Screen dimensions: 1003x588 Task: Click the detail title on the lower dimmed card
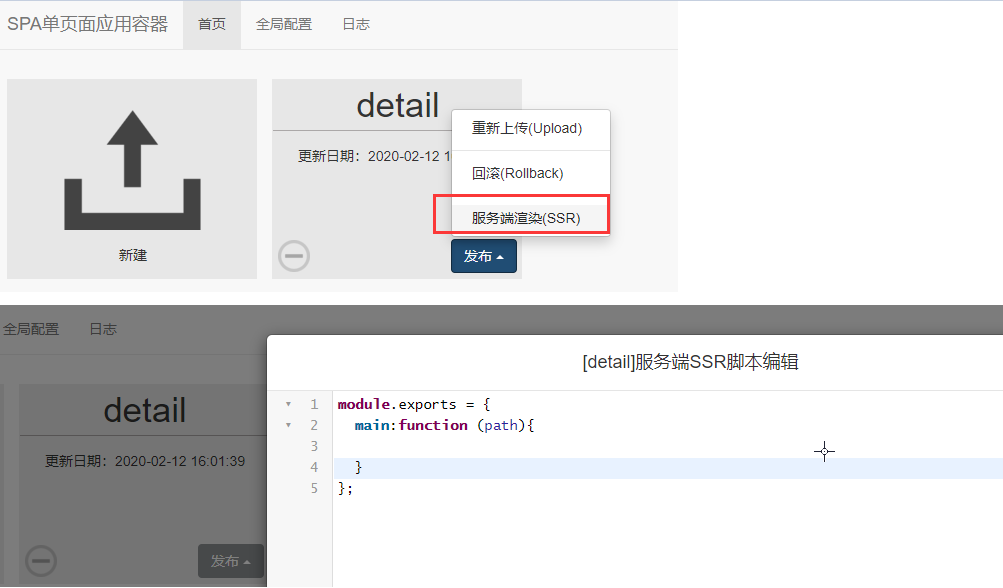(x=145, y=410)
